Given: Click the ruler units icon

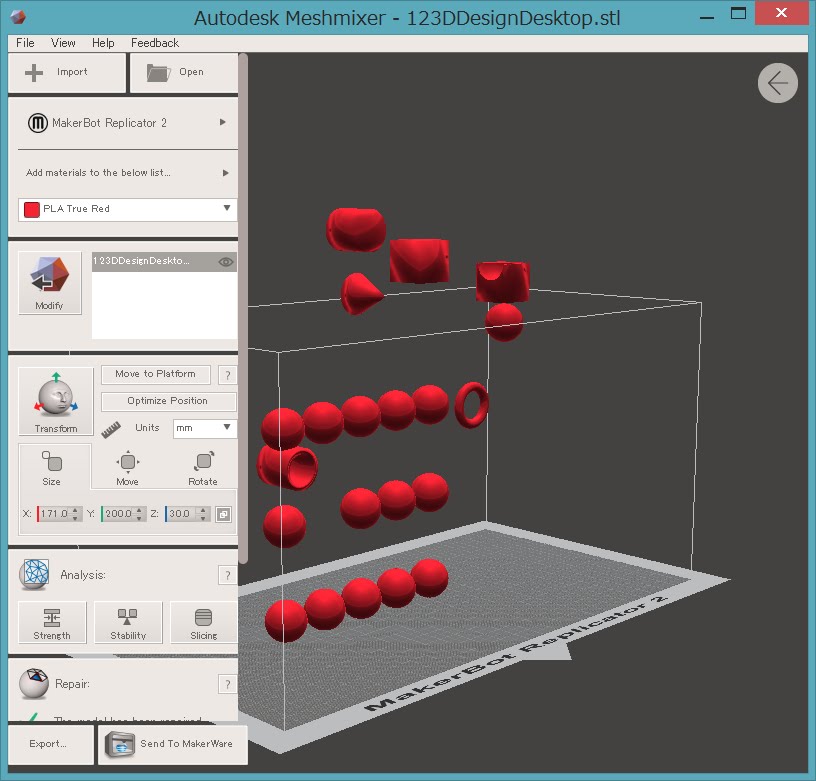Looking at the screenshot, I should coord(111,429).
